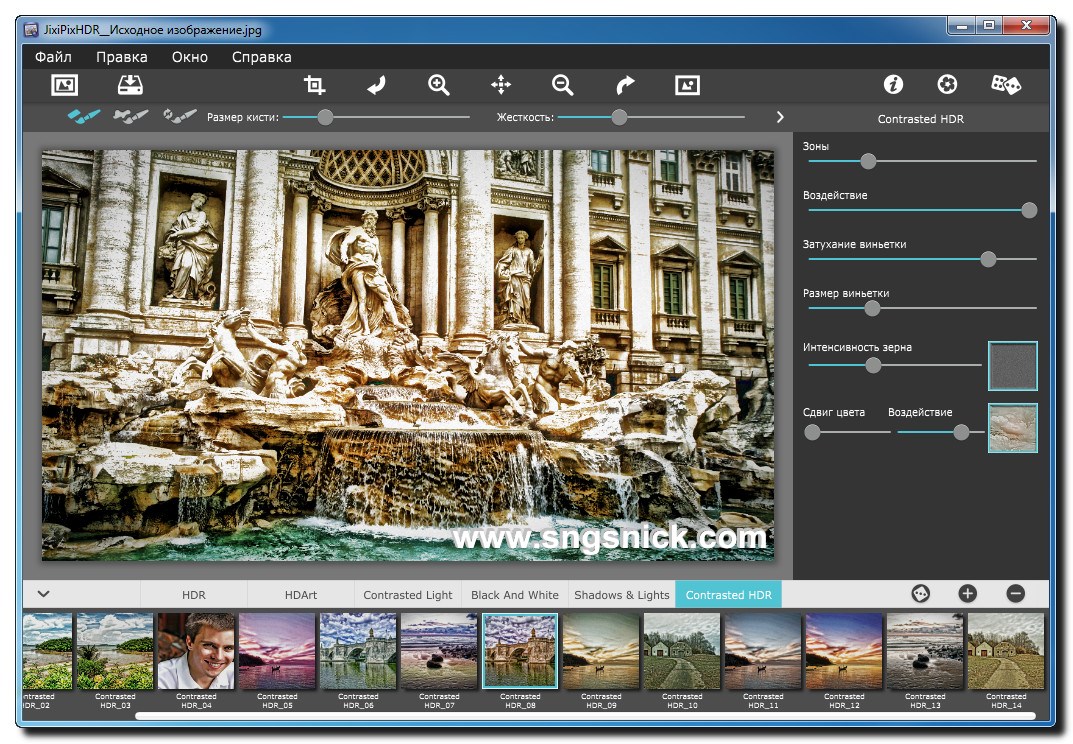Select the Contrasted HDR_14 preset thumbnail
1073x744 pixels.
[1006, 652]
